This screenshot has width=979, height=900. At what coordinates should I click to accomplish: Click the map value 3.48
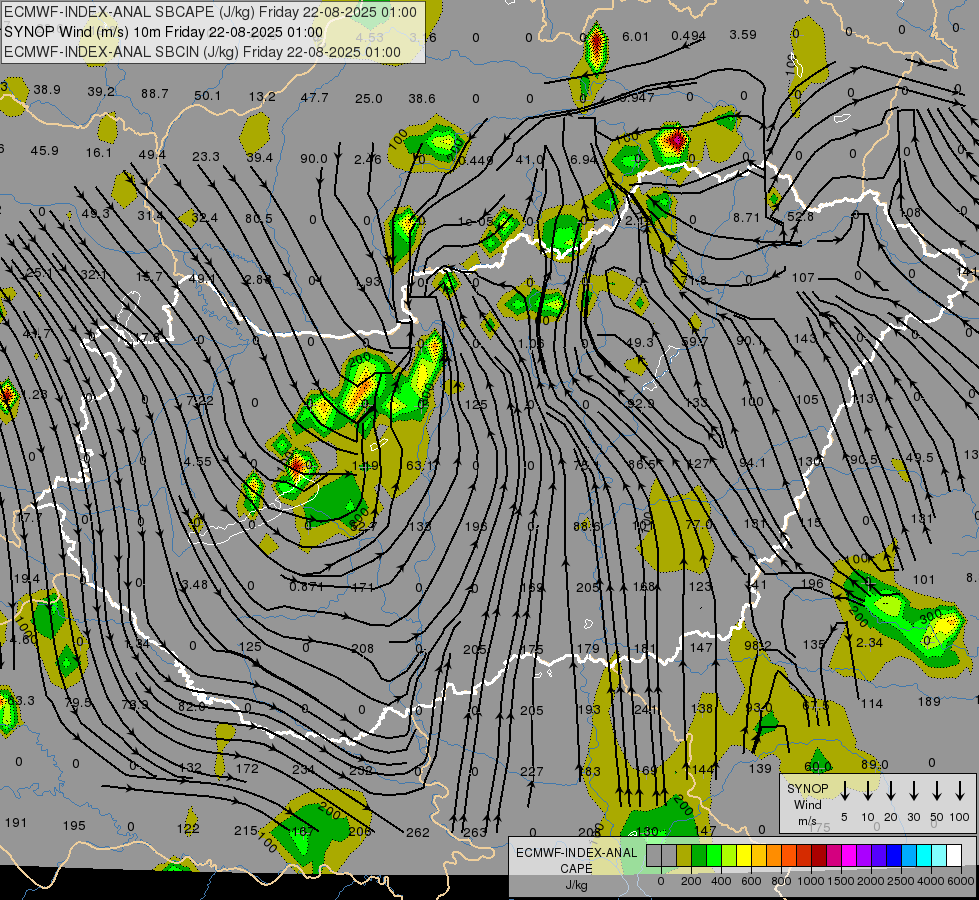click(194, 585)
